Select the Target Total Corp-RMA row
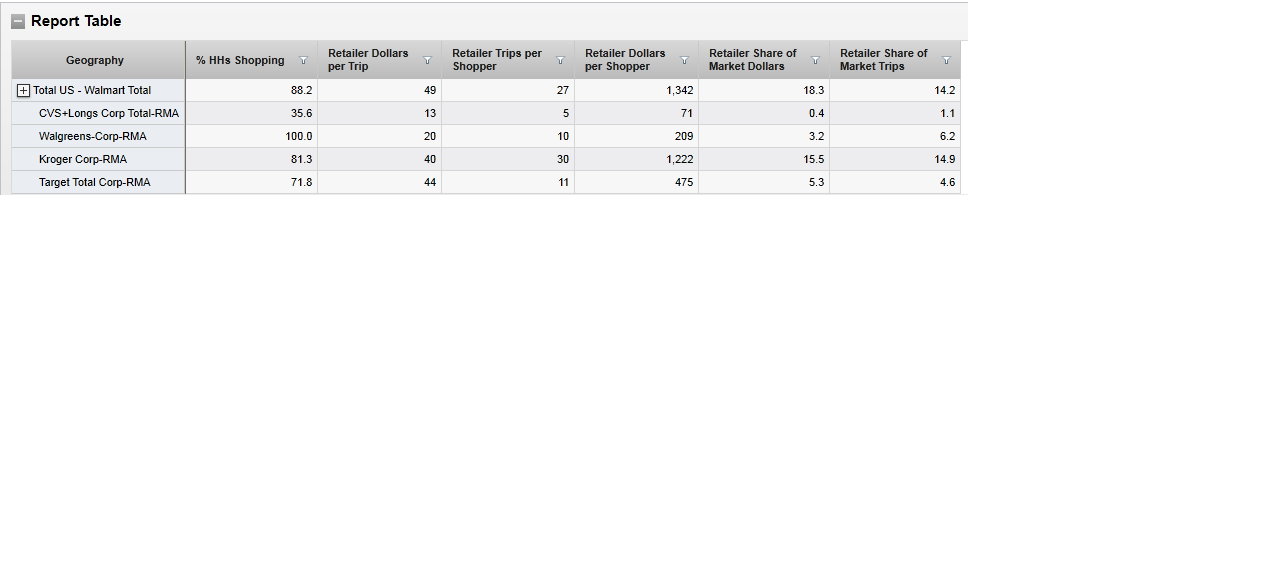Screen dimensions: 1268x587 point(94,183)
